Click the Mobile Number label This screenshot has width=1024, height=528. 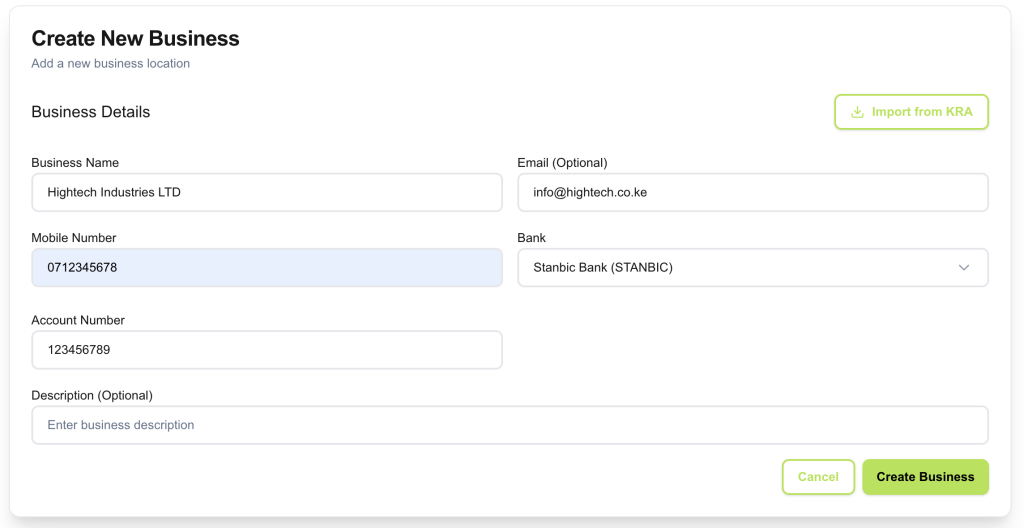[74, 238]
